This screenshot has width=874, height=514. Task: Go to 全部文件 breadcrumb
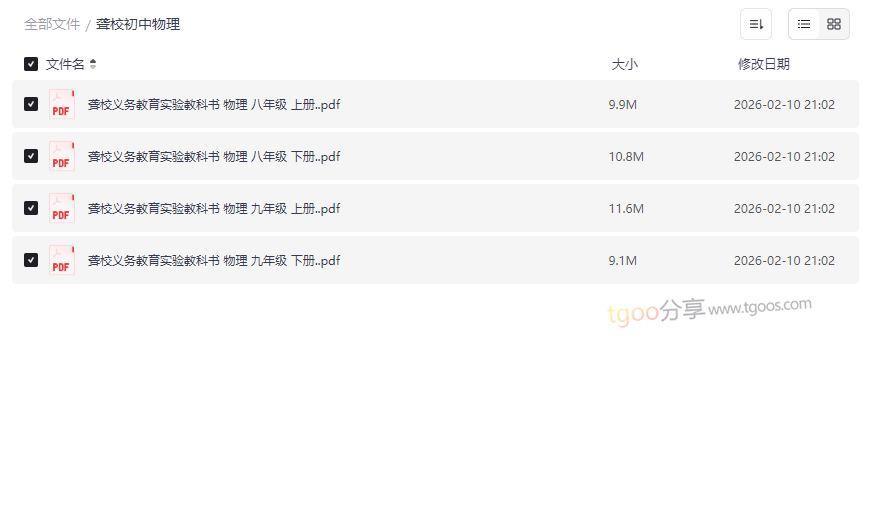pyautogui.click(x=52, y=24)
